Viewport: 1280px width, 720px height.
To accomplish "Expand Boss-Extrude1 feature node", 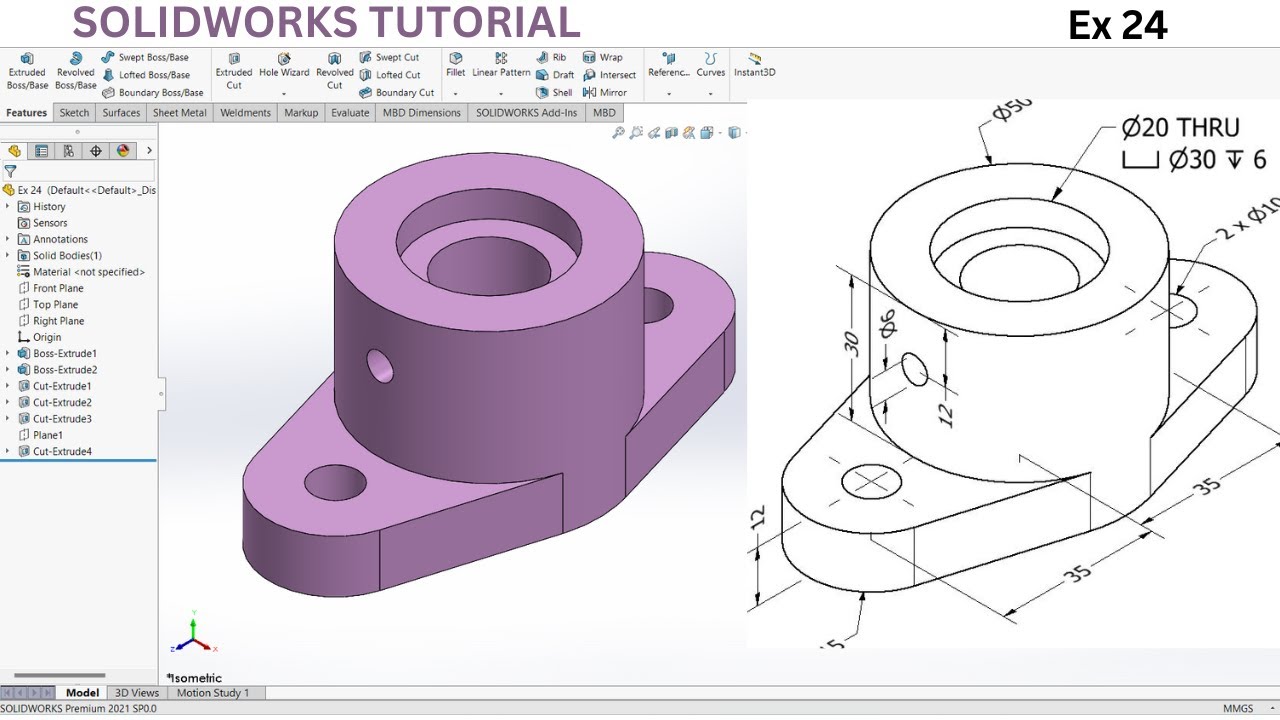I will 8,353.
